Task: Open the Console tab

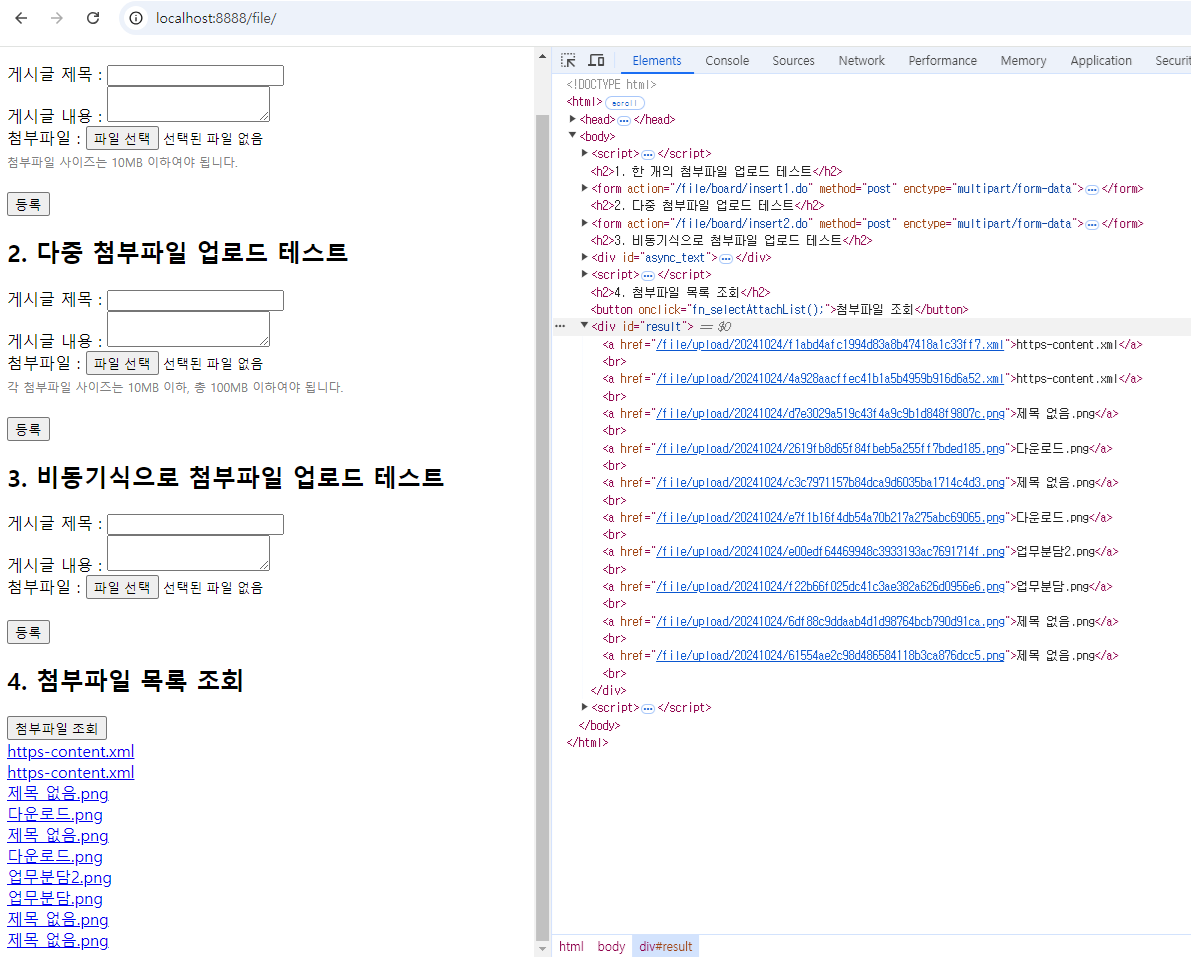Action: point(727,61)
